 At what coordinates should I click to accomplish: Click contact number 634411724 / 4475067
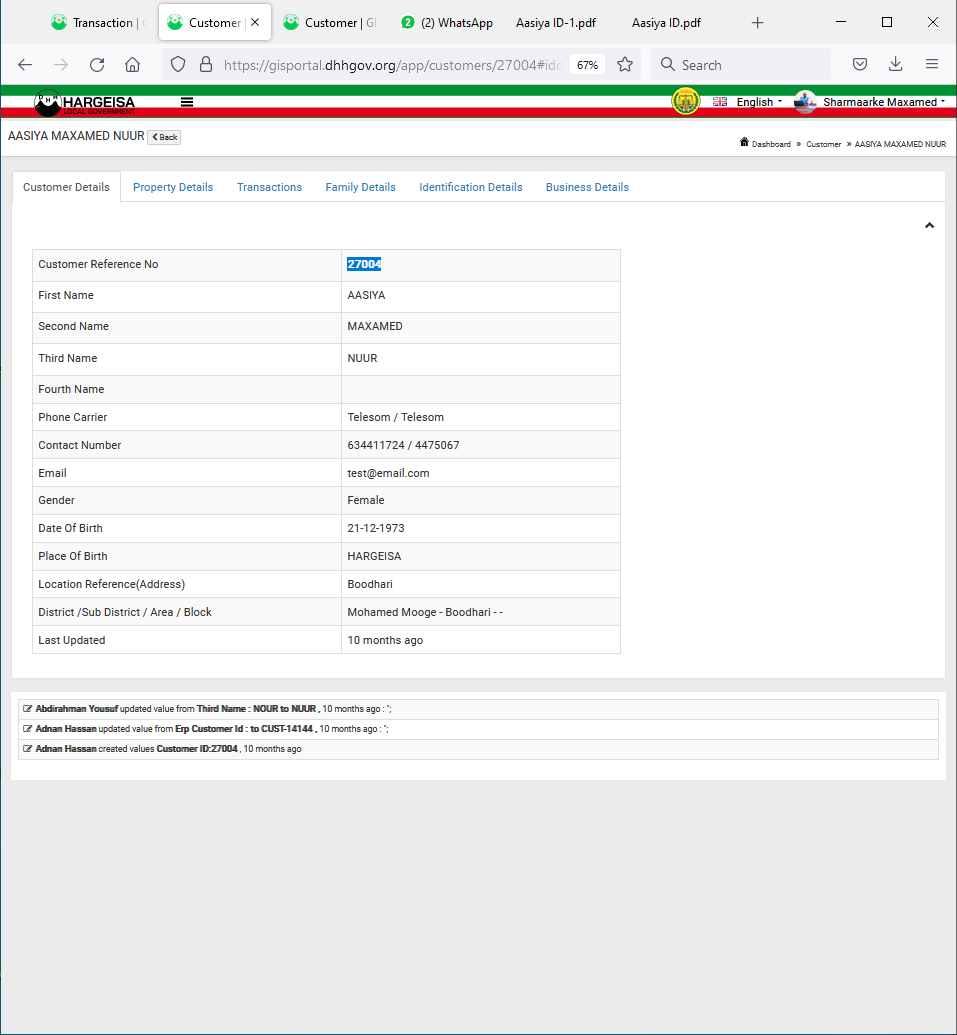403,446
